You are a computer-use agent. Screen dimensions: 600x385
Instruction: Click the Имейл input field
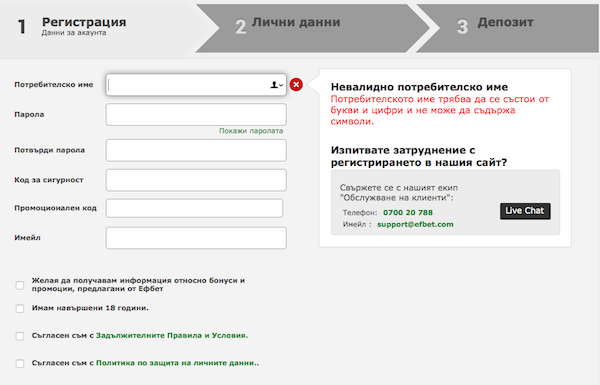(196, 238)
